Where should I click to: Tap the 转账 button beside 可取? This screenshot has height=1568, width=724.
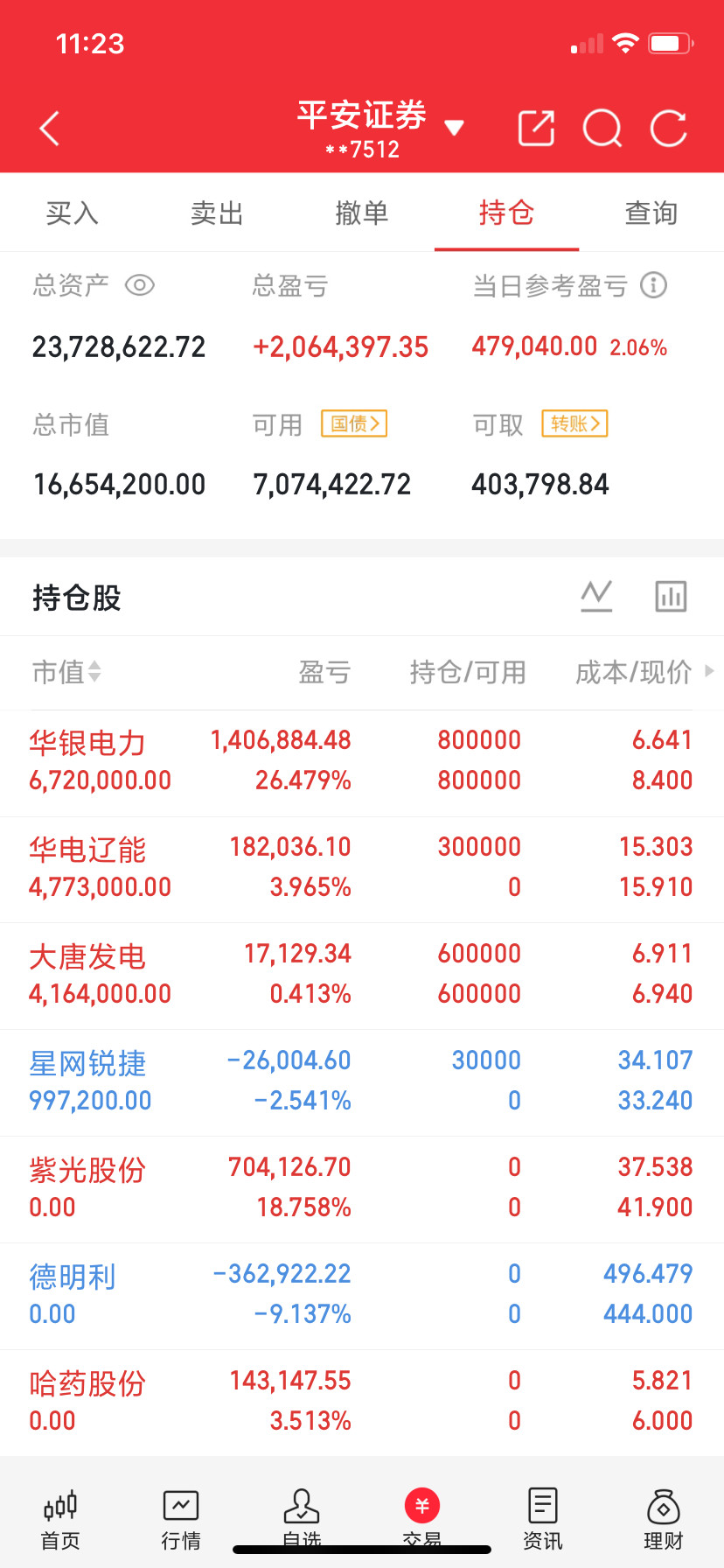(574, 423)
